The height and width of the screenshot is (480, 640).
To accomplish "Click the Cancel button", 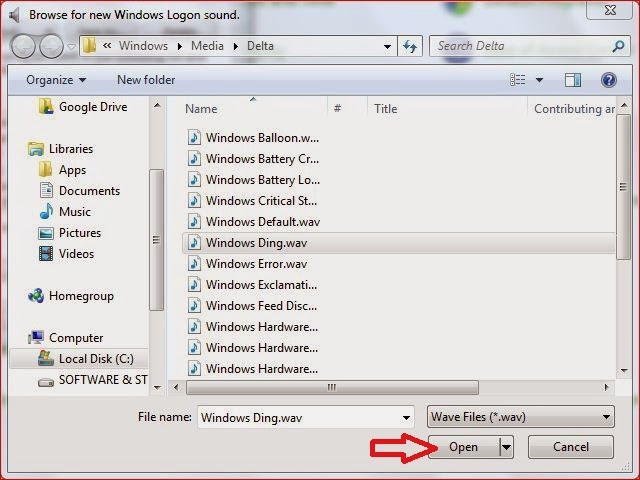I will click(571, 447).
